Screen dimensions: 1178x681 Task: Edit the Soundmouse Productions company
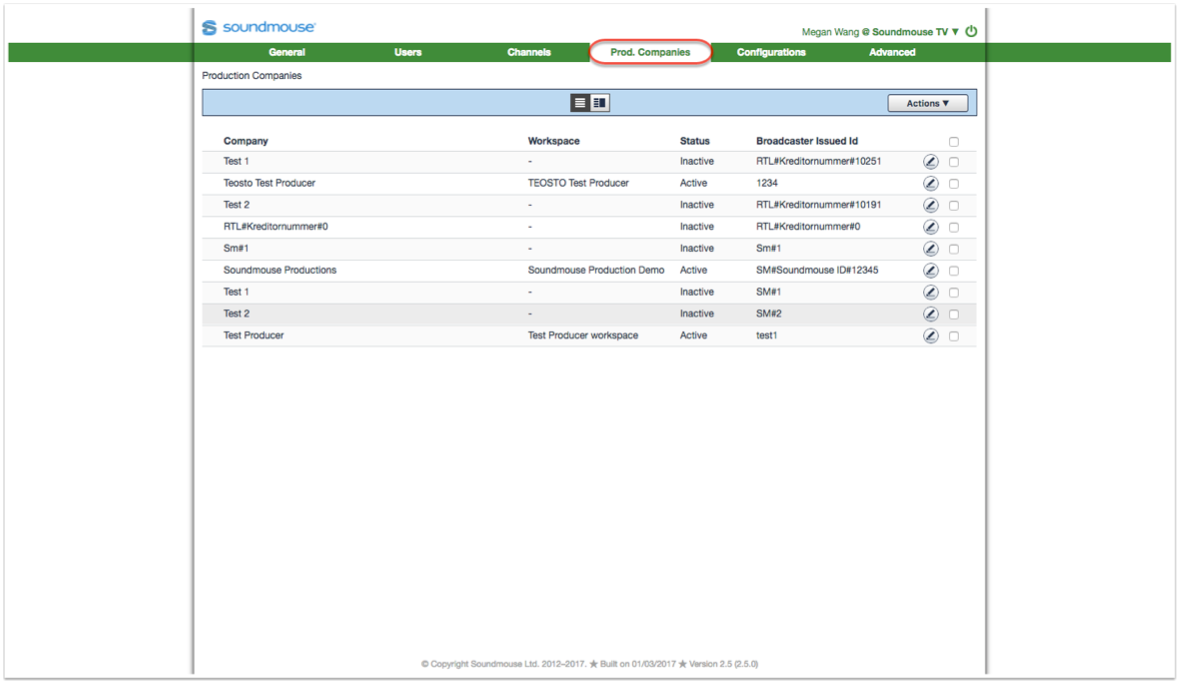pos(930,271)
